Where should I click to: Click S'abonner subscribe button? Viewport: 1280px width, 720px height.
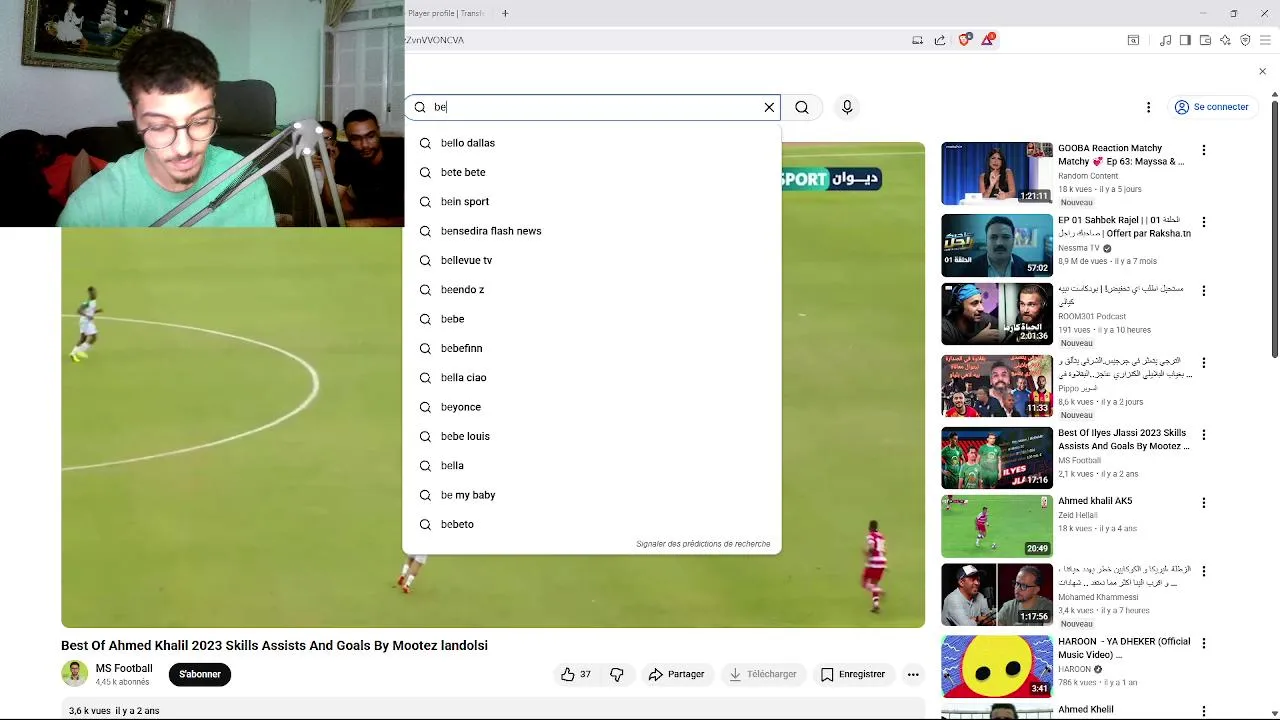click(200, 674)
